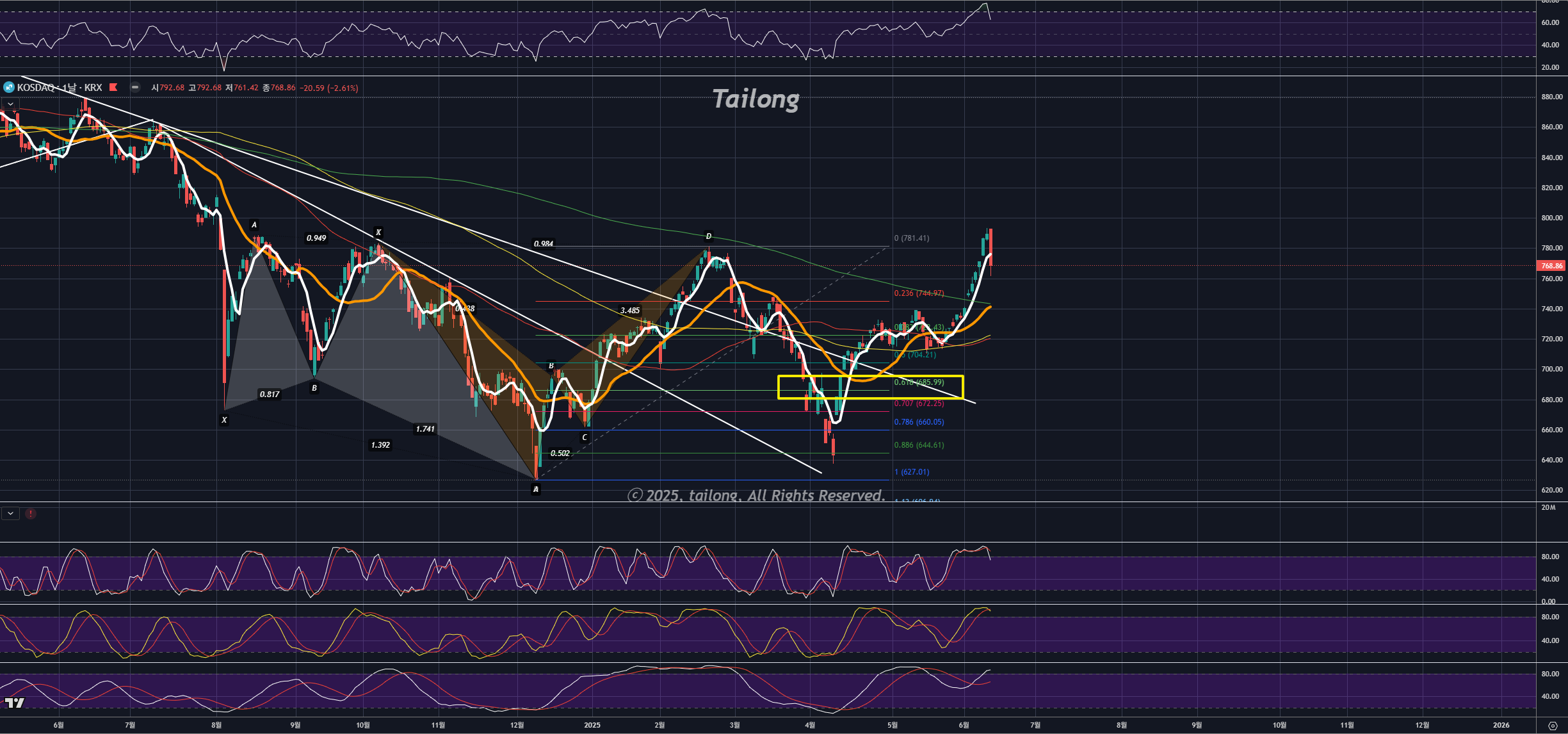Click the gray minus circle beside symbol title
Image resolution: width=1568 pixels, height=734 pixels.
tap(135, 87)
